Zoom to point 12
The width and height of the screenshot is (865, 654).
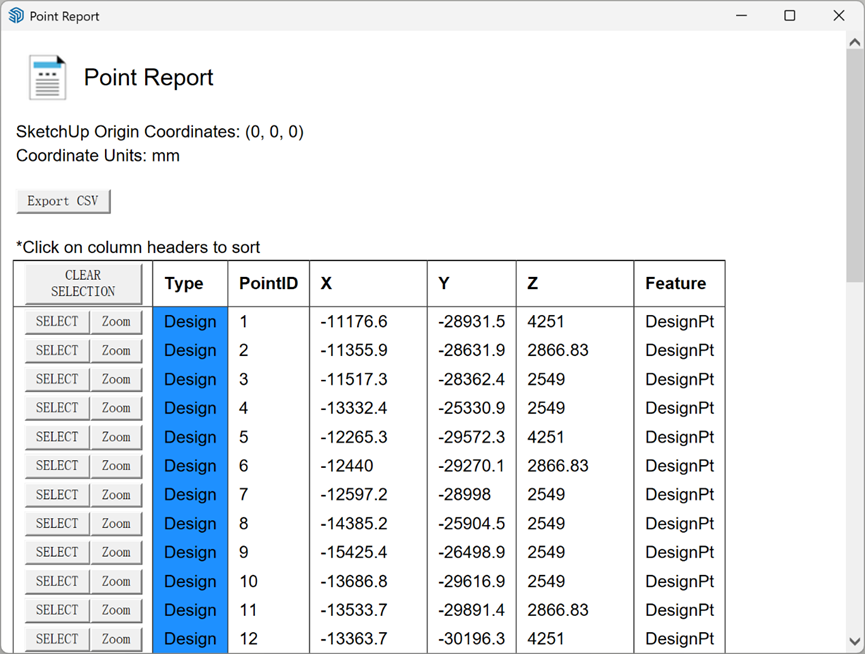click(x=116, y=639)
